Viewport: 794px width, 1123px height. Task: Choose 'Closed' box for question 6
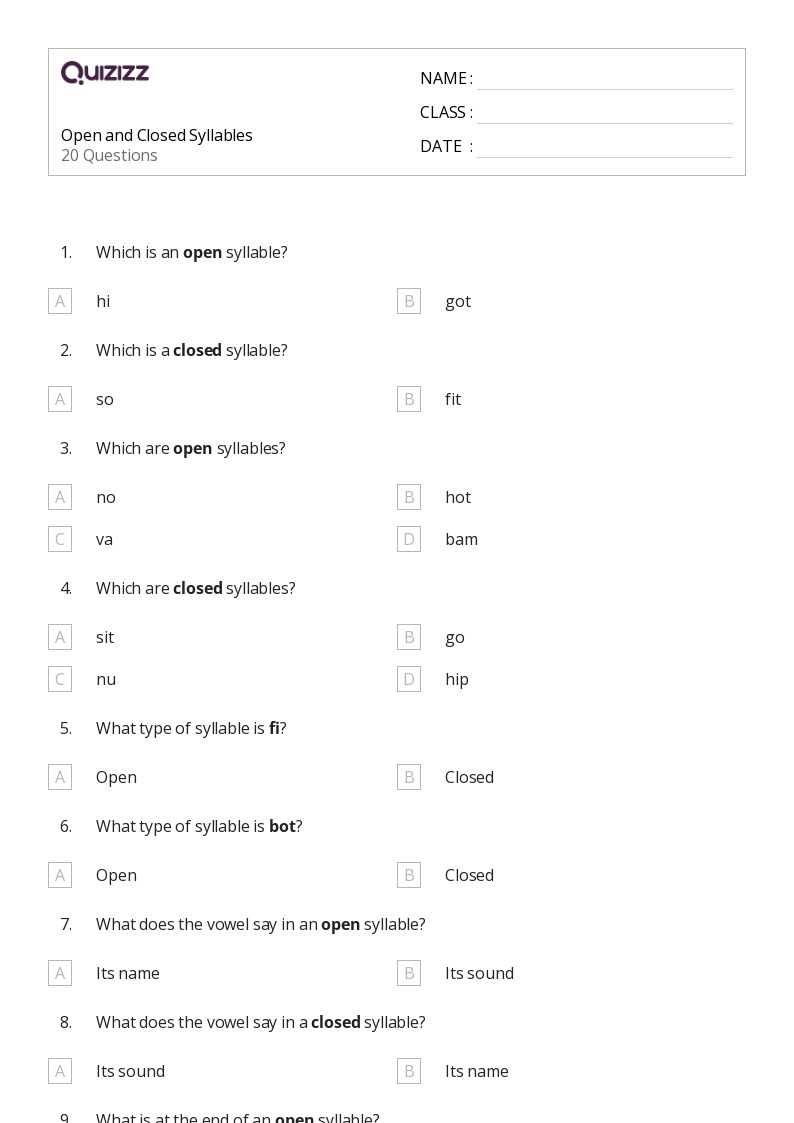pyautogui.click(x=409, y=875)
